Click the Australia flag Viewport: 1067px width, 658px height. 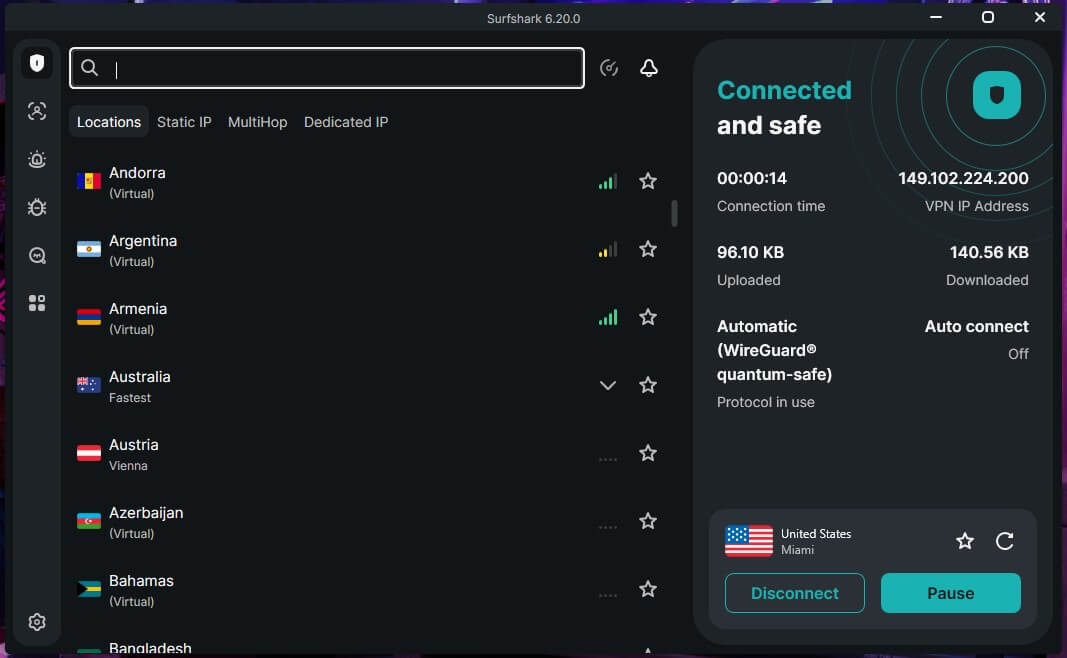88,385
